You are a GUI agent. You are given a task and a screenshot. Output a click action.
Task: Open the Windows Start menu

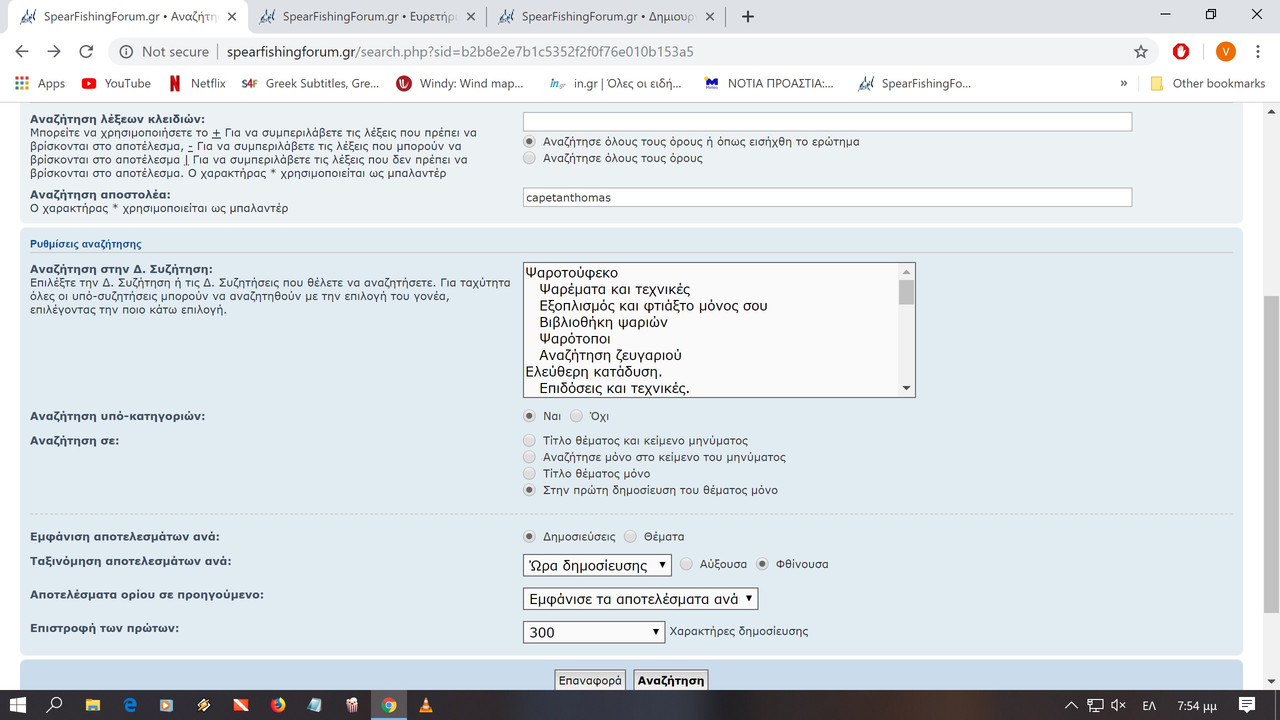18,705
